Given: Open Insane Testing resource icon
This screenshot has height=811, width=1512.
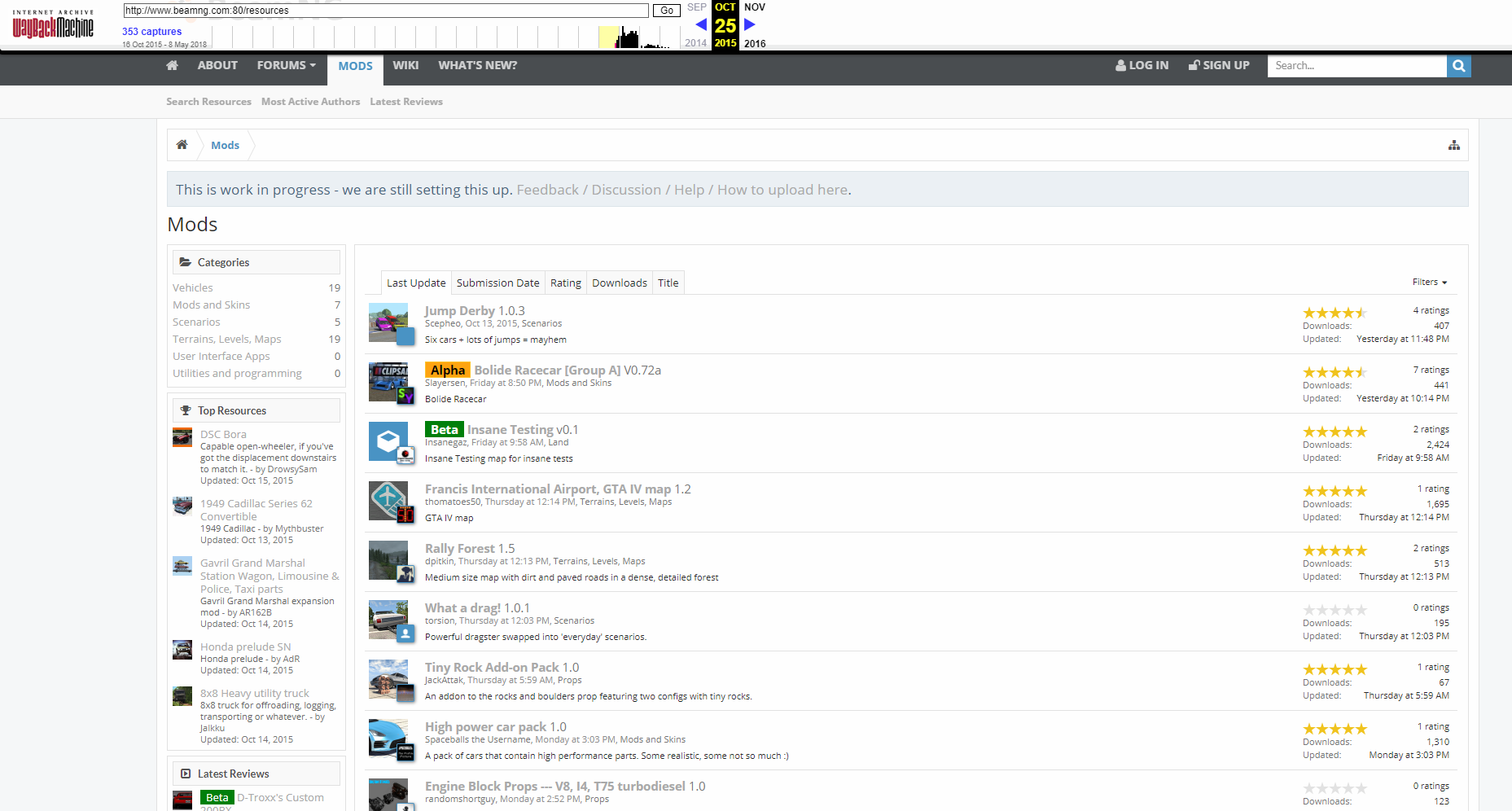Looking at the screenshot, I should point(388,441).
